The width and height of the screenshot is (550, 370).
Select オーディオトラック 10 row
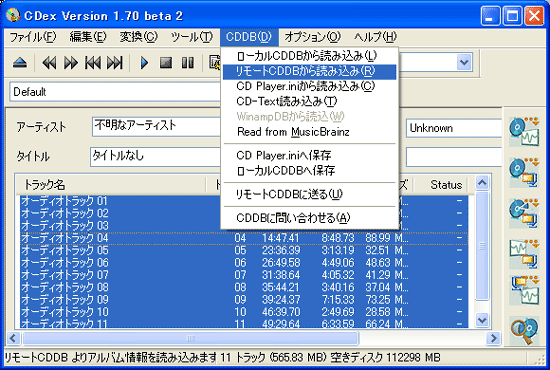click(244, 312)
